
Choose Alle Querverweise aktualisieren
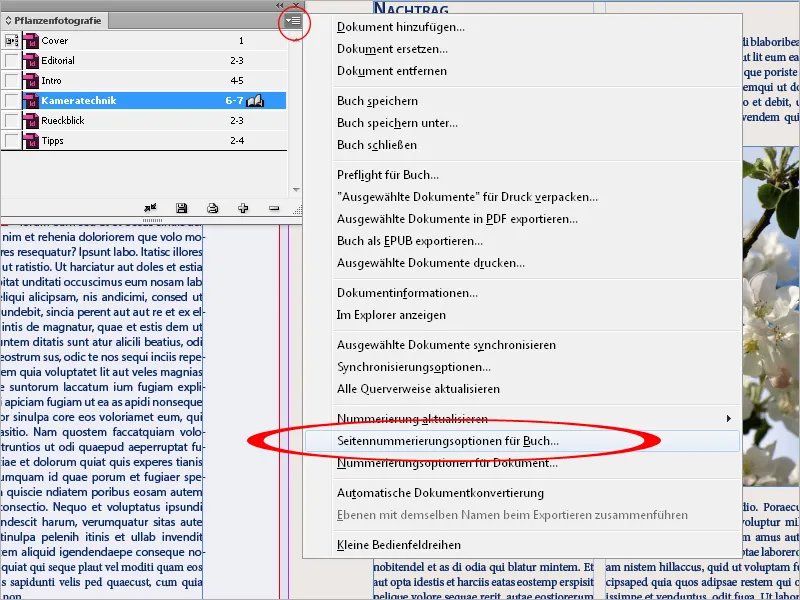coord(418,389)
